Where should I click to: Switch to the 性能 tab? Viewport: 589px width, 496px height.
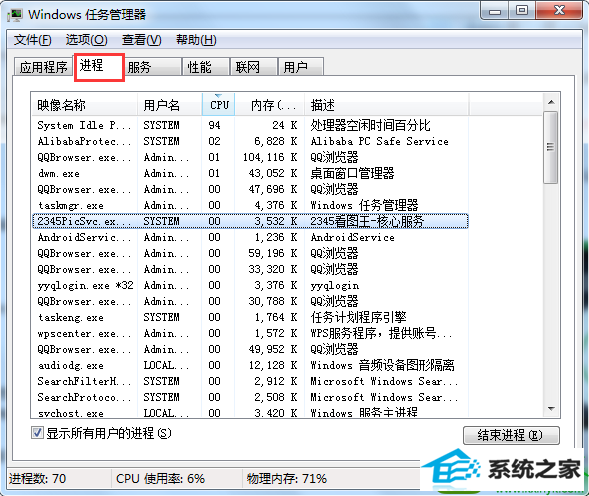206,67
